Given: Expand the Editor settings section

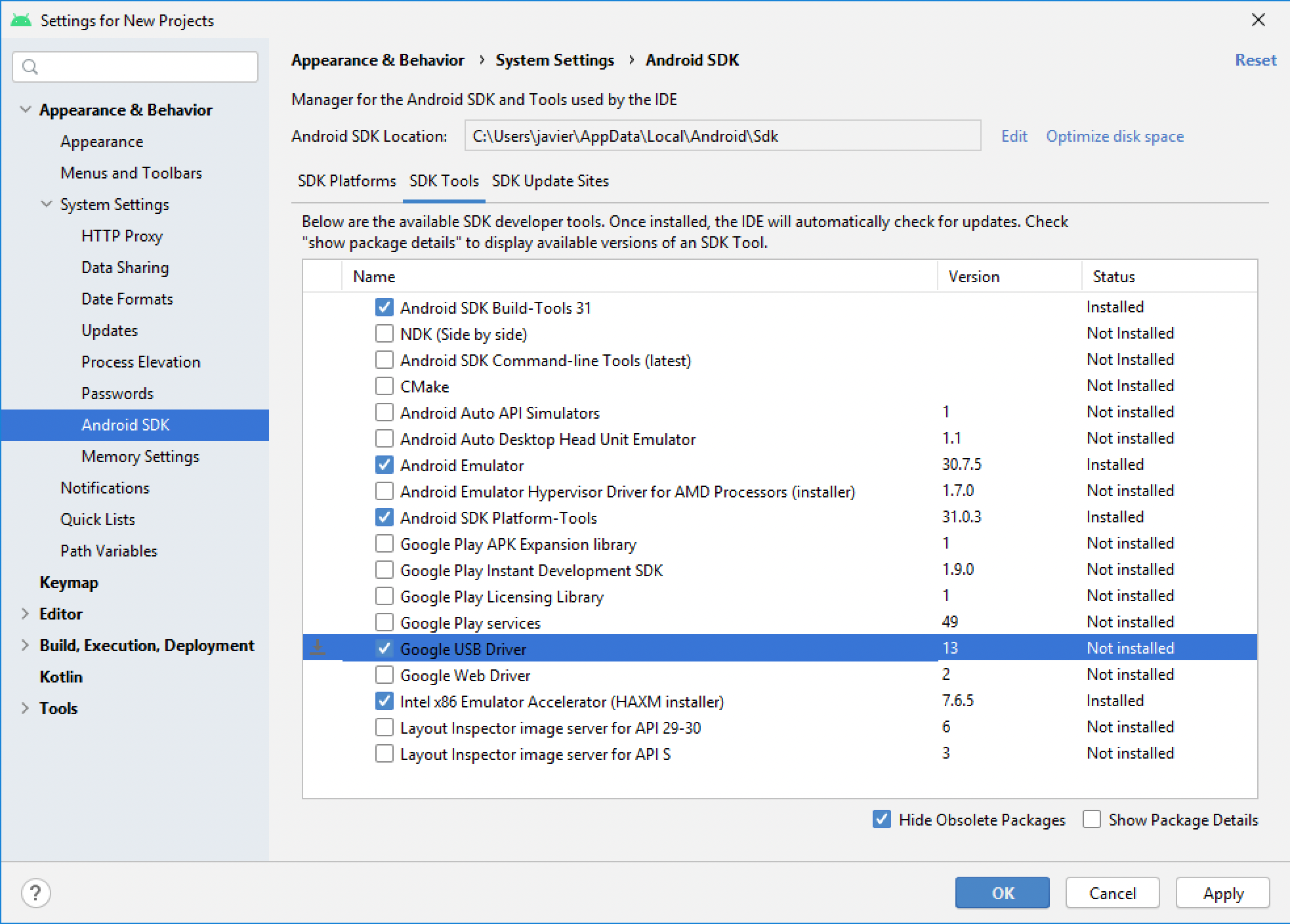Looking at the screenshot, I should tap(26, 614).
